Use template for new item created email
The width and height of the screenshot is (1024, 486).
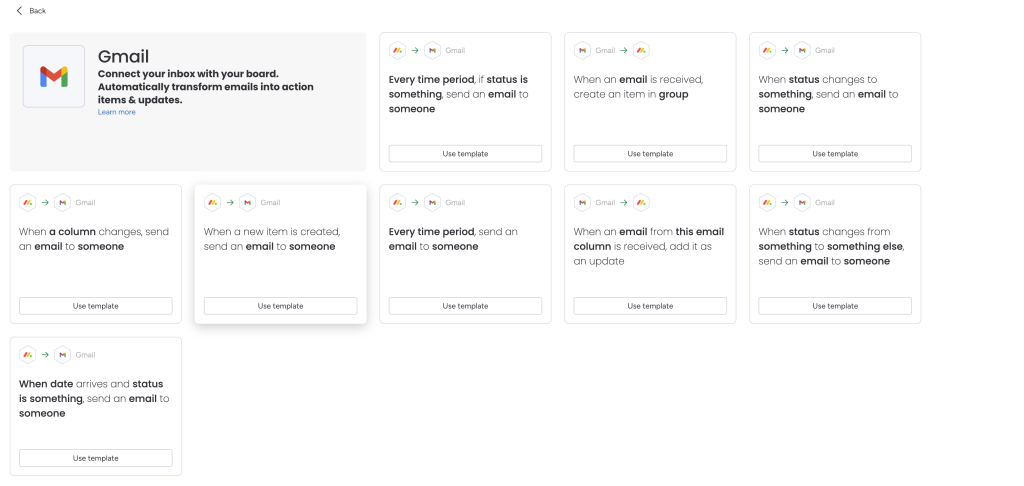click(280, 306)
